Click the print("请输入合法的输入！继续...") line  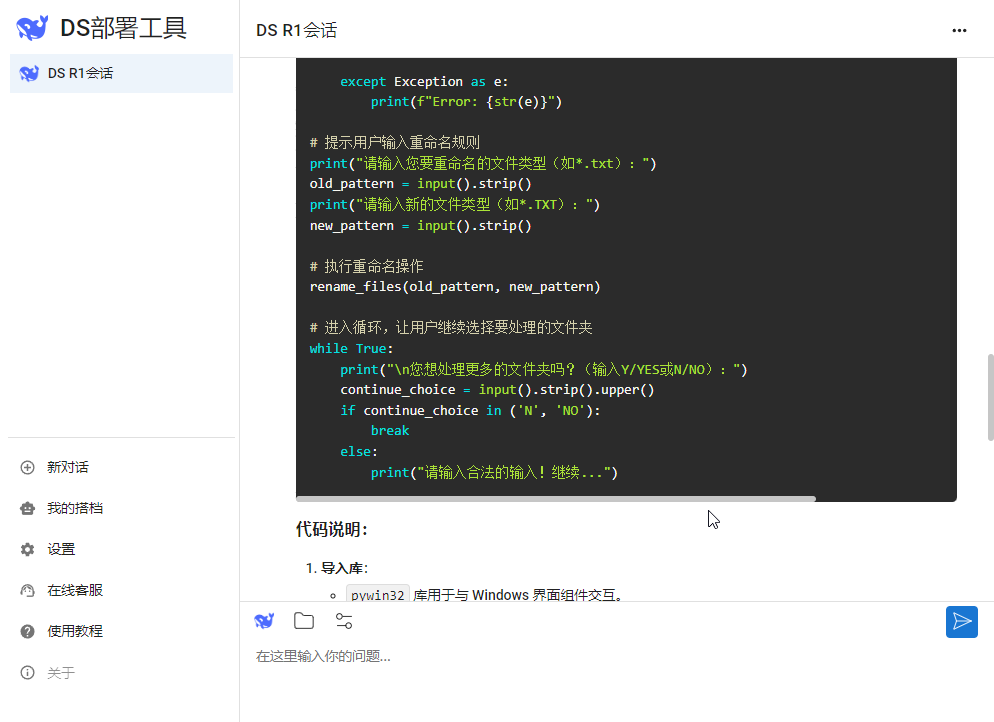point(494,472)
